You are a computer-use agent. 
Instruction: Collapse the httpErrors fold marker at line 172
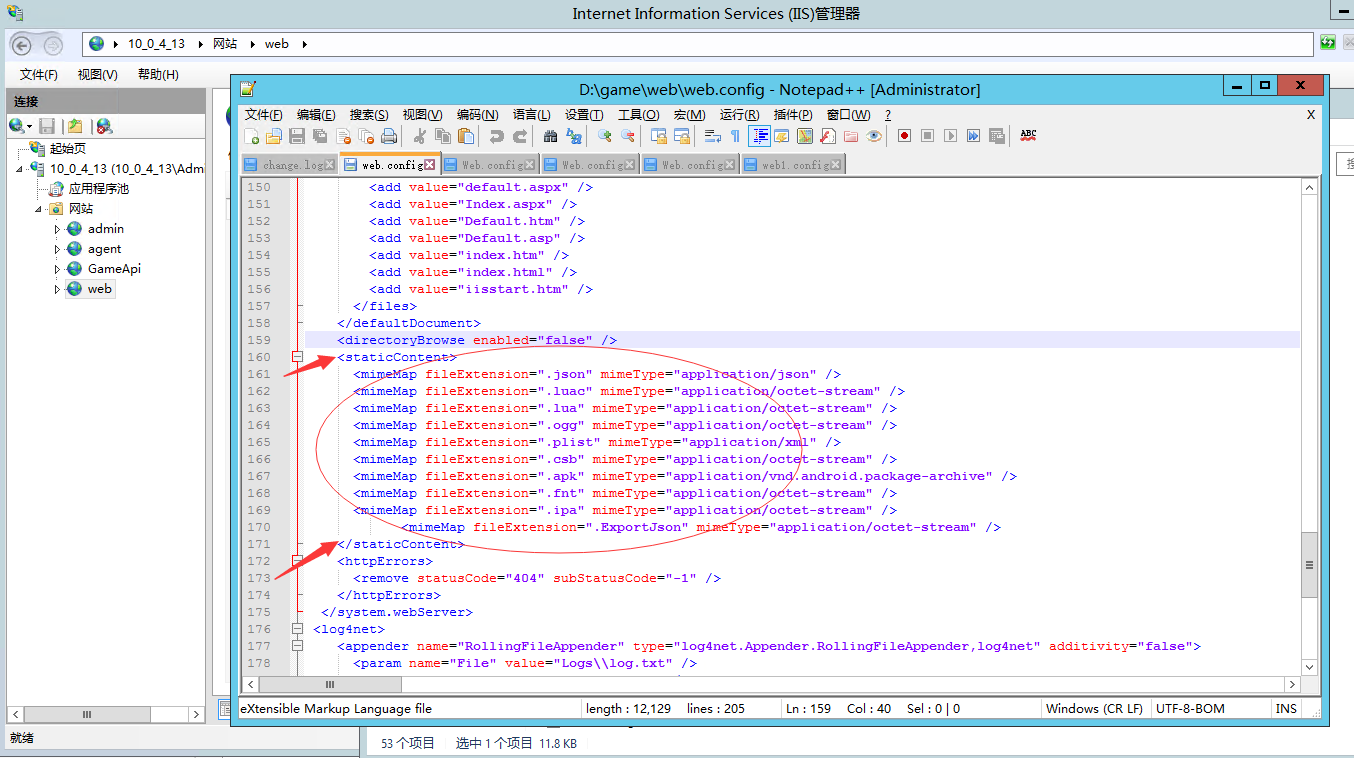(297, 561)
